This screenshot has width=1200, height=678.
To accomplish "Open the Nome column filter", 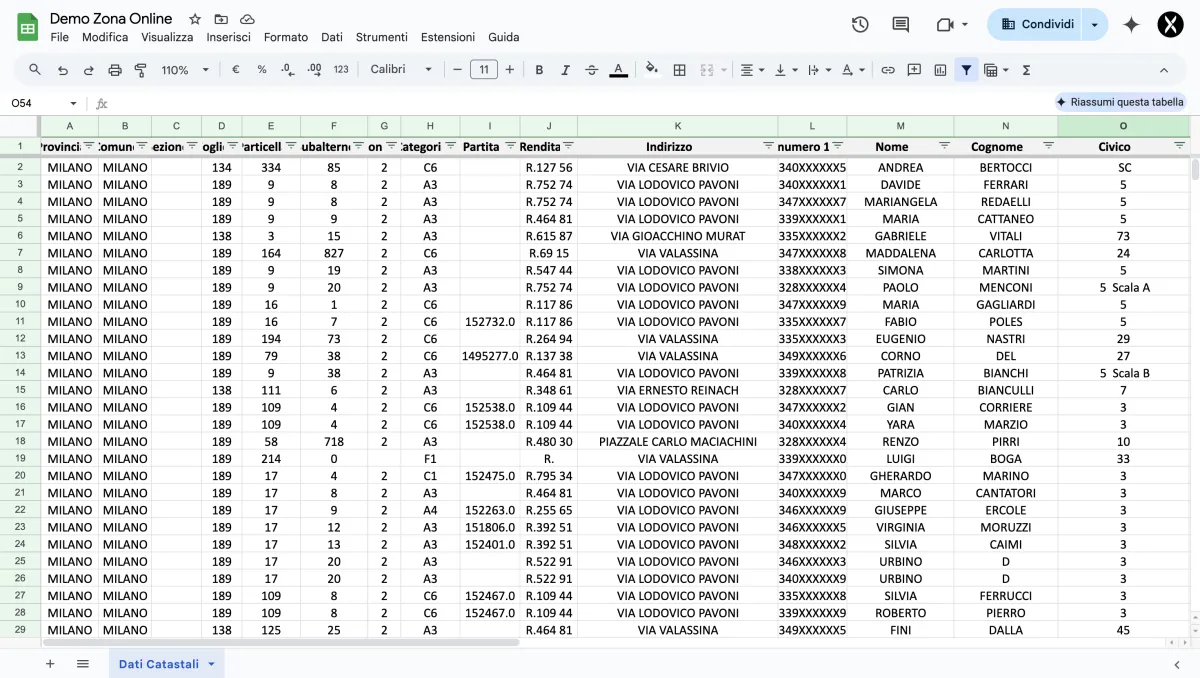I will point(944,146).
